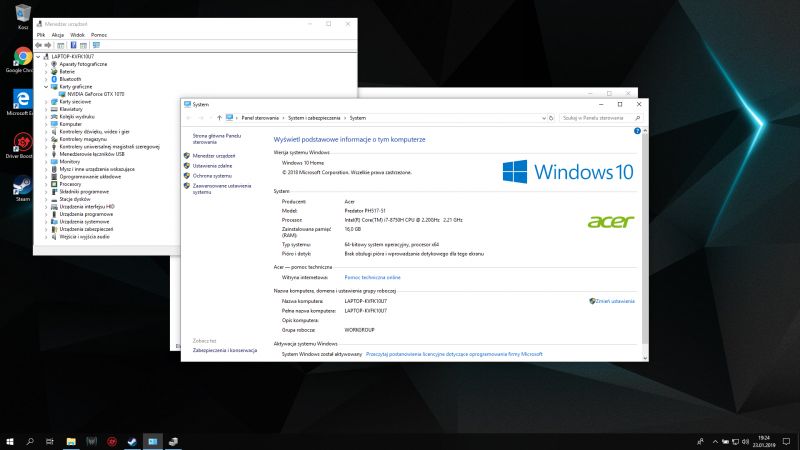Open Ochrona systemu link

coord(212,176)
